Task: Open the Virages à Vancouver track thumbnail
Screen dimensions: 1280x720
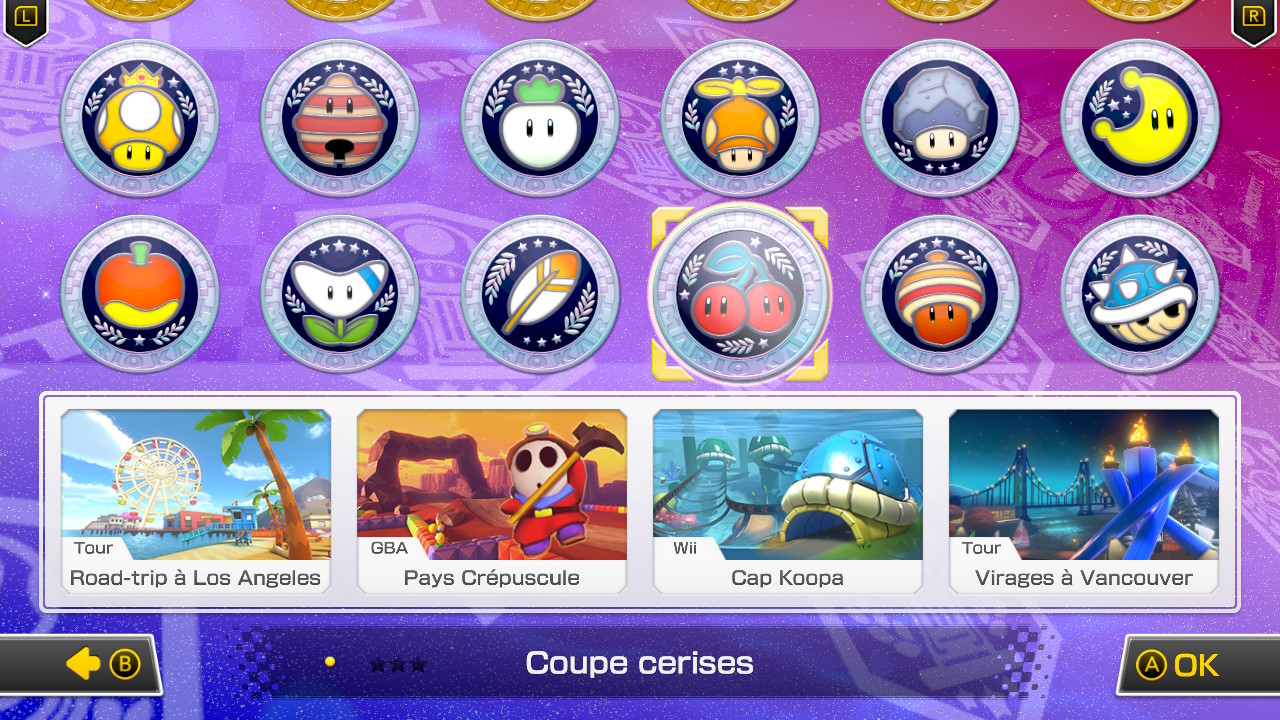Action: coord(1084,501)
